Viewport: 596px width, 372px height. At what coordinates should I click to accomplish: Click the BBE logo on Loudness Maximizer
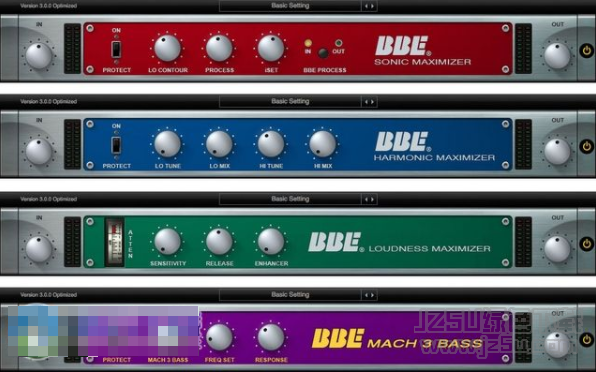click(x=336, y=242)
